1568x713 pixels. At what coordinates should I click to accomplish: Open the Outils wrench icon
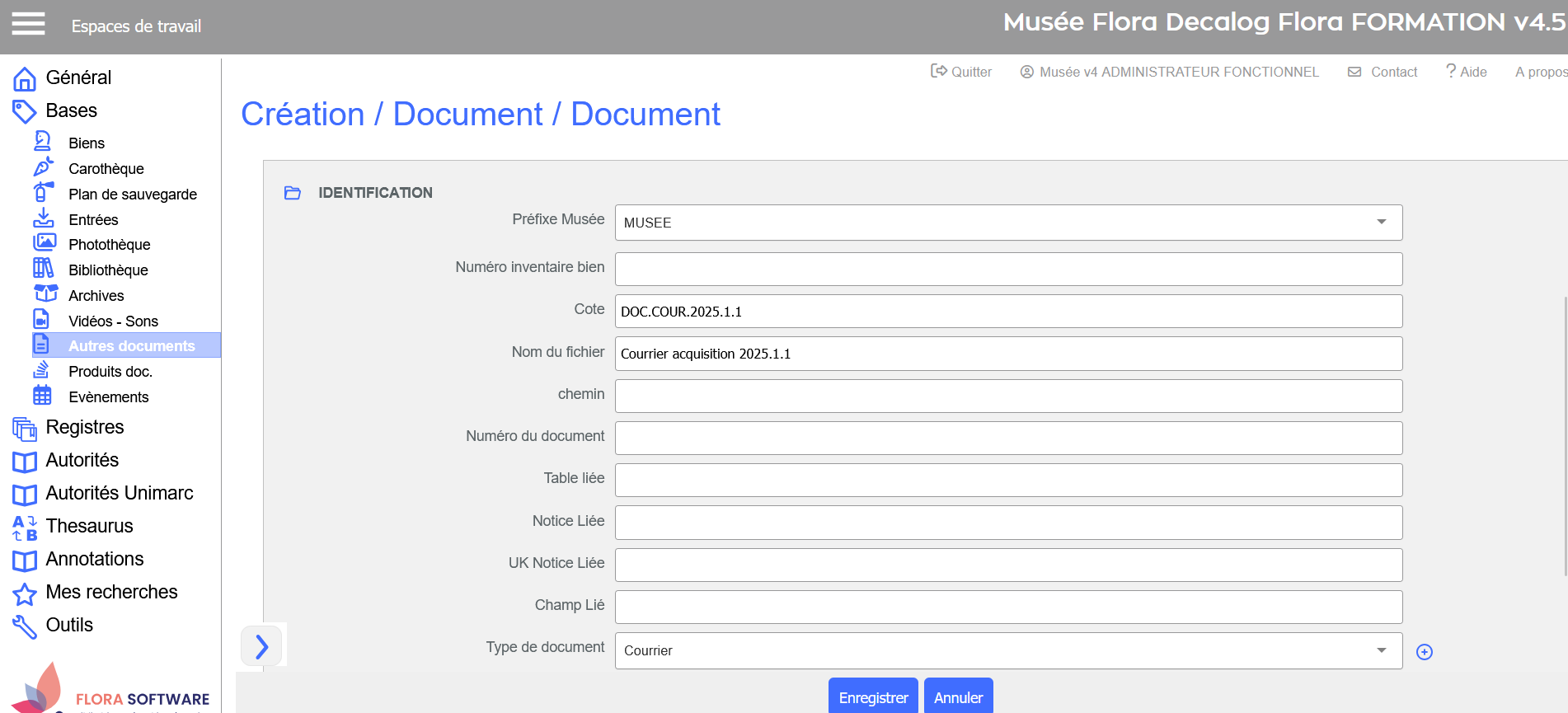pos(25,626)
